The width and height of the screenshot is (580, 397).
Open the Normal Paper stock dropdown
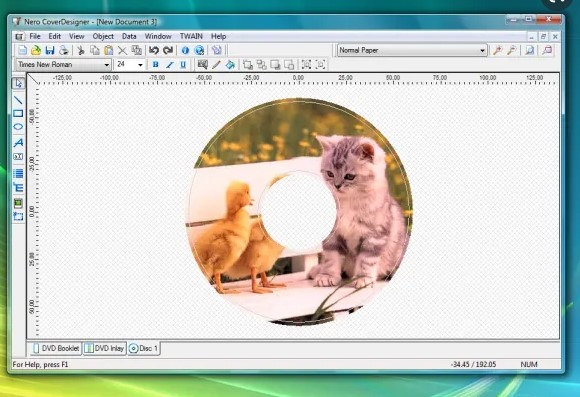tap(412, 50)
